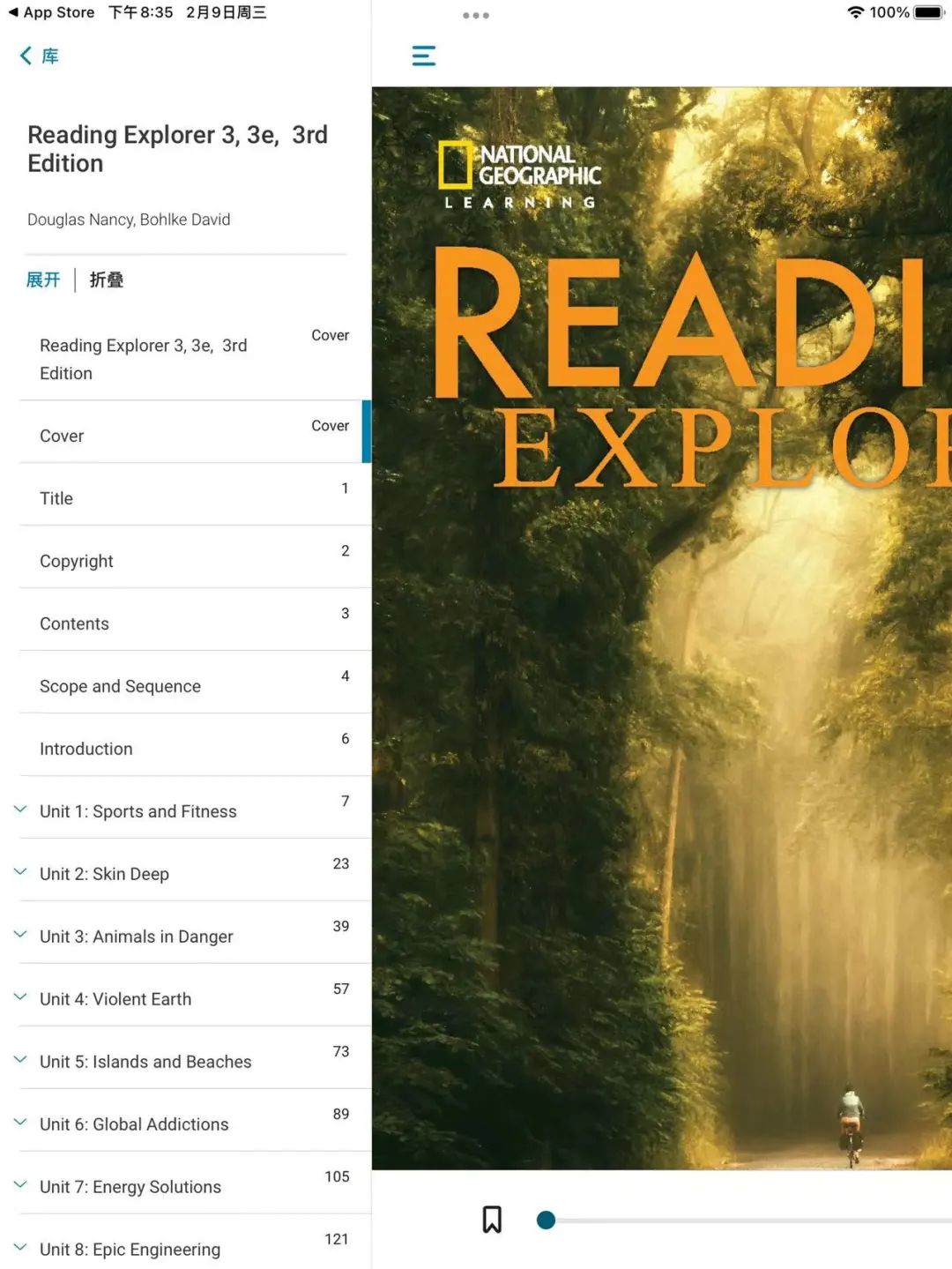This screenshot has width=952, height=1269.
Task: Go to the Title page entry
Action: (x=195, y=495)
